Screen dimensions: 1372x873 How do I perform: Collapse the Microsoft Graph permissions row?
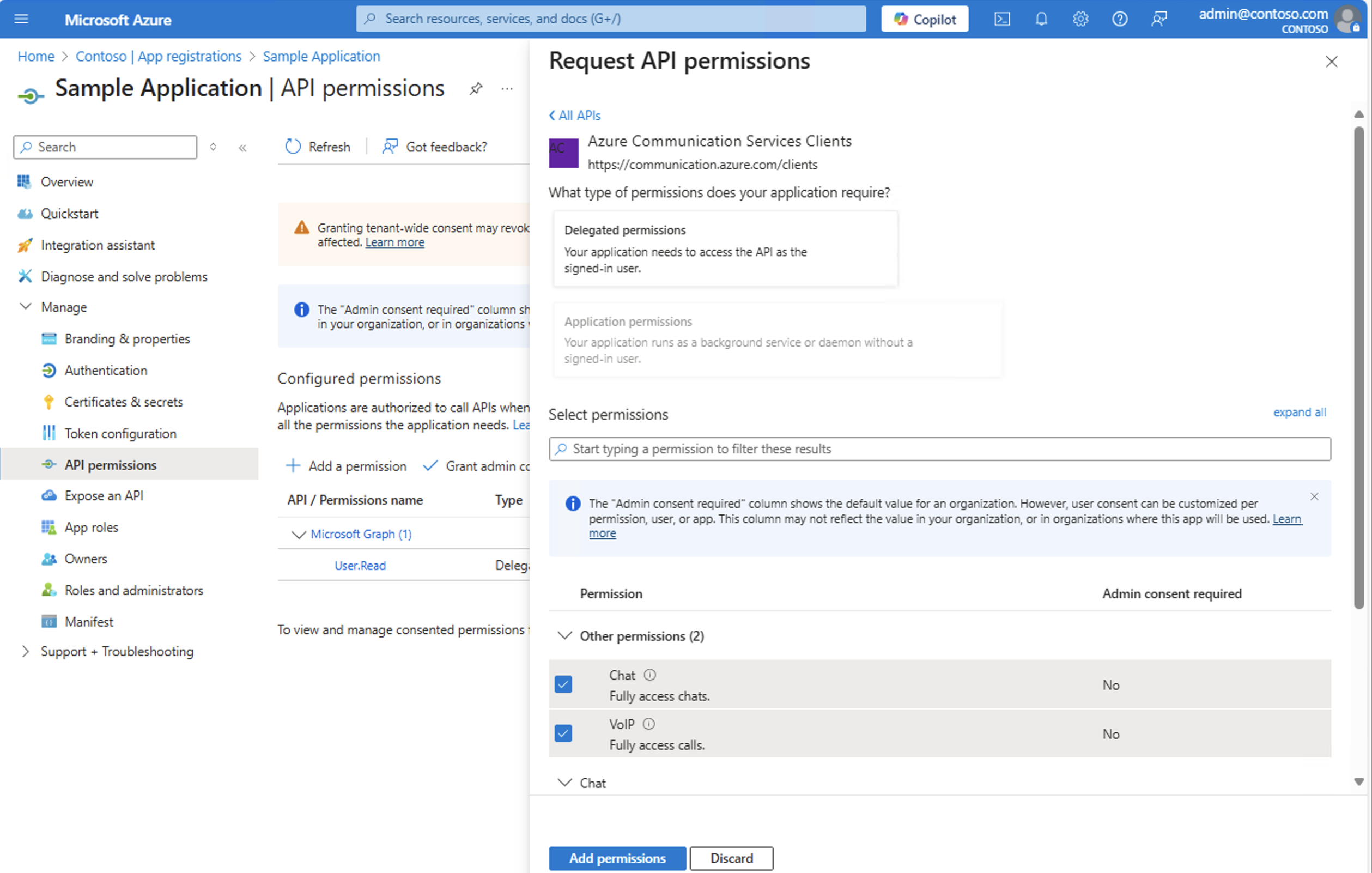[299, 535]
